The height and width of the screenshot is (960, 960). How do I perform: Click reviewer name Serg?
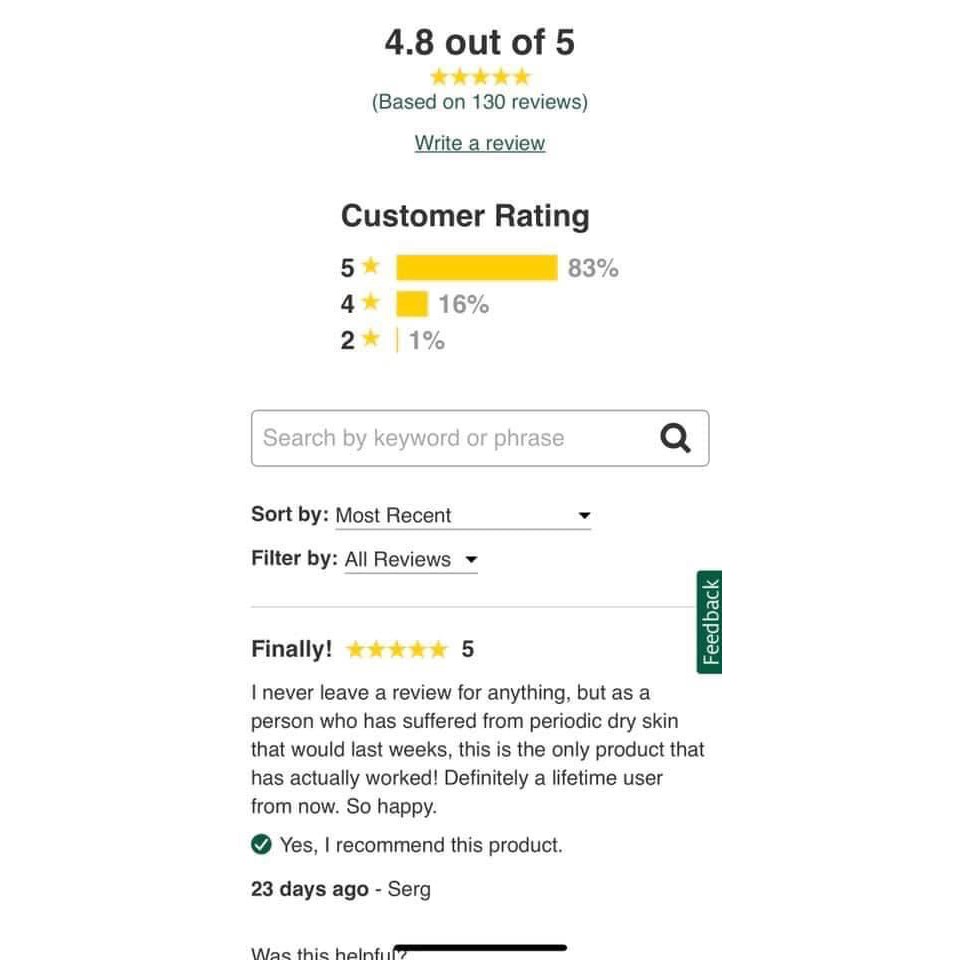(409, 889)
